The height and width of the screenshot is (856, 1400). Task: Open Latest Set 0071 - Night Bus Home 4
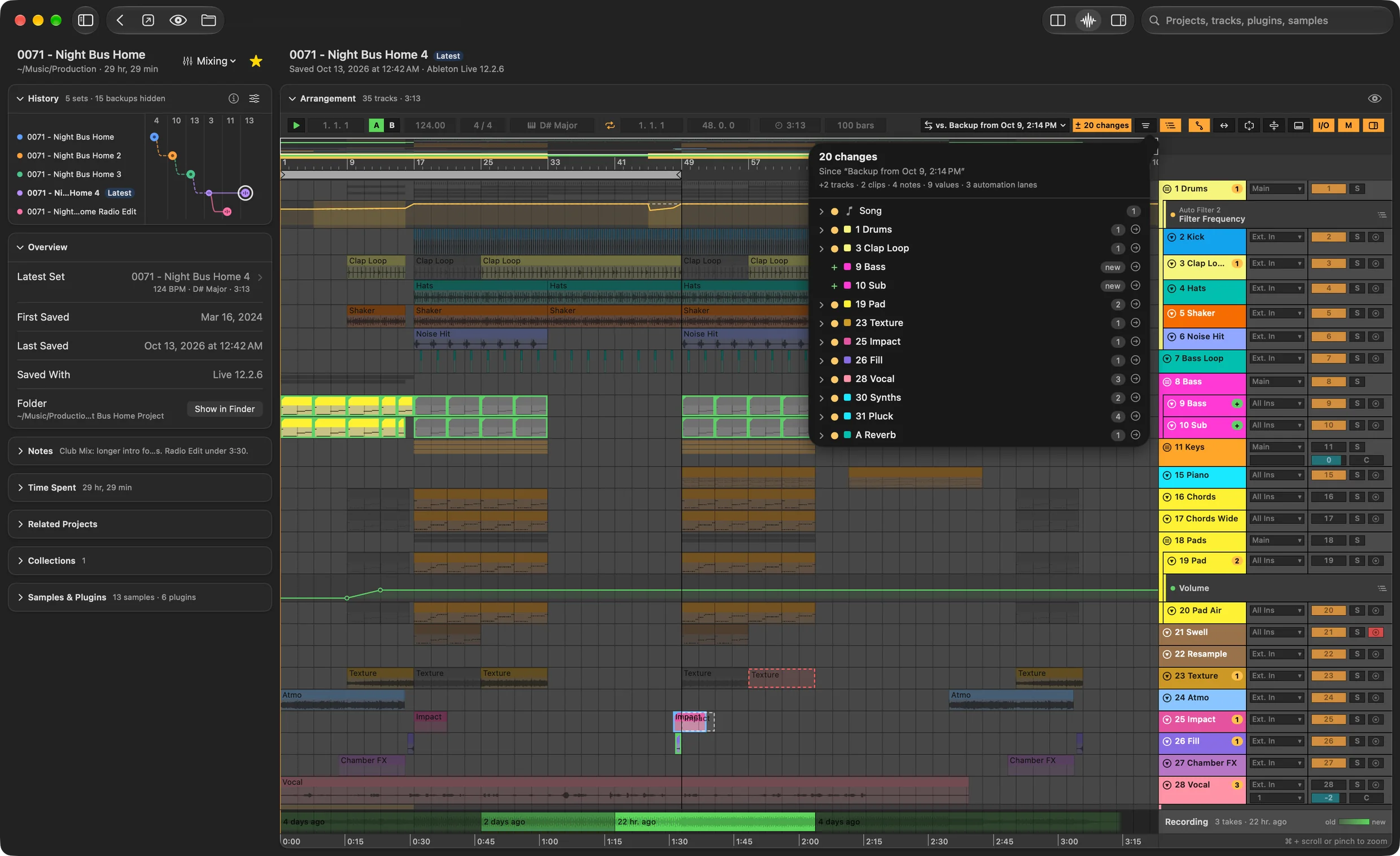[x=140, y=282]
